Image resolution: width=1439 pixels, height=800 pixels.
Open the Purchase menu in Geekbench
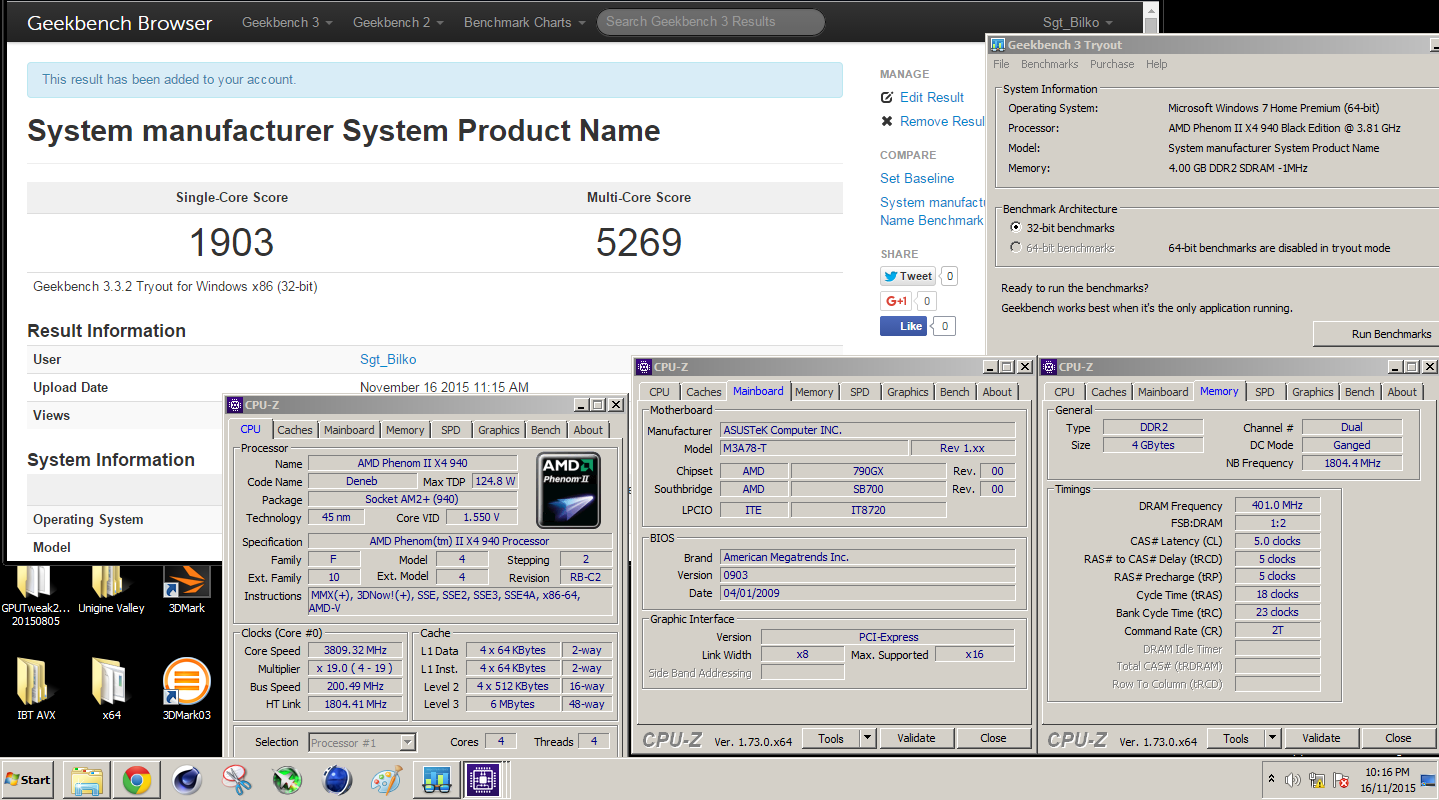(1112, 64)
